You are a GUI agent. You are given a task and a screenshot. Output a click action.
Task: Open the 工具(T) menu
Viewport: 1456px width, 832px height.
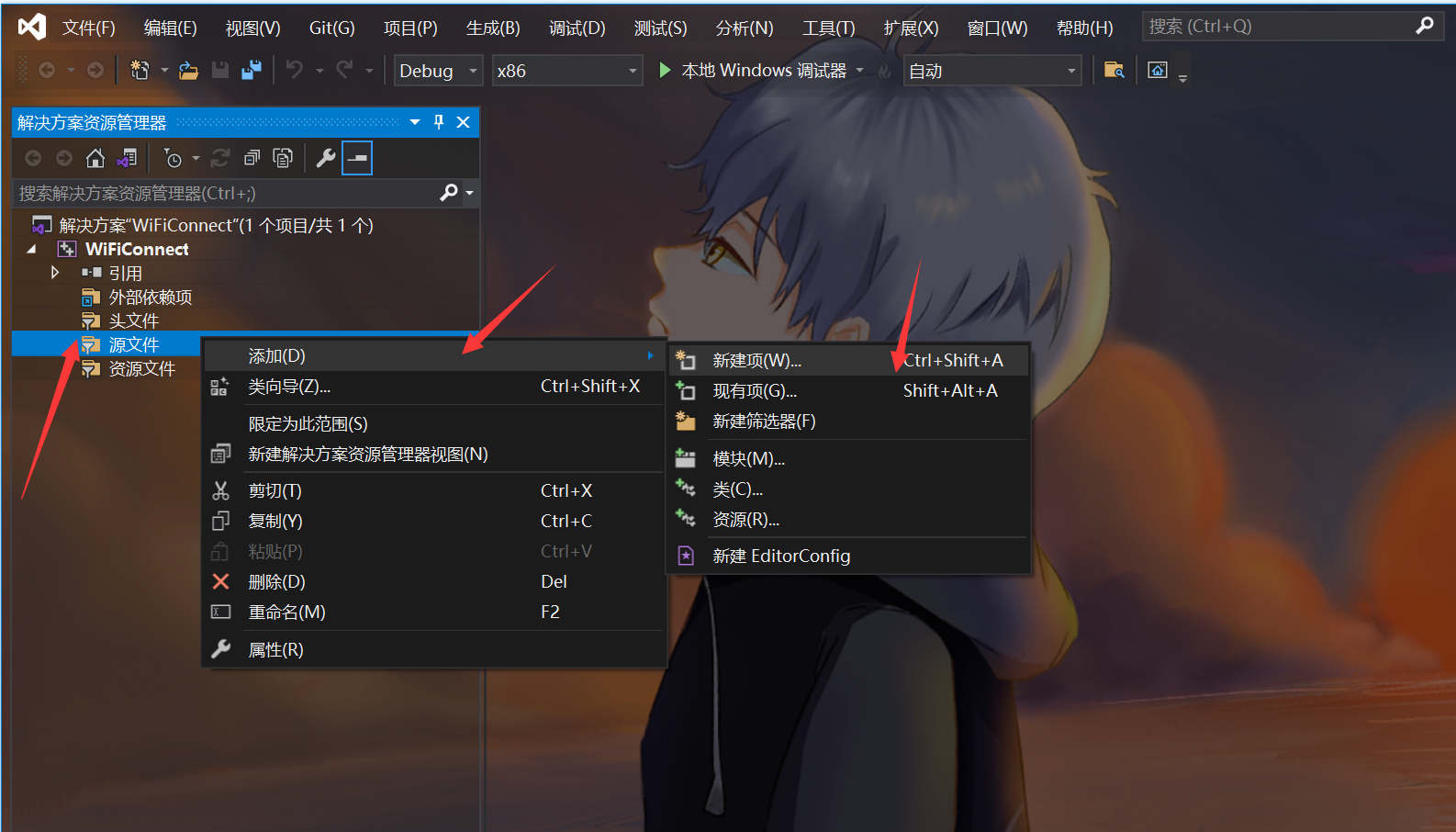pos(829,28)
